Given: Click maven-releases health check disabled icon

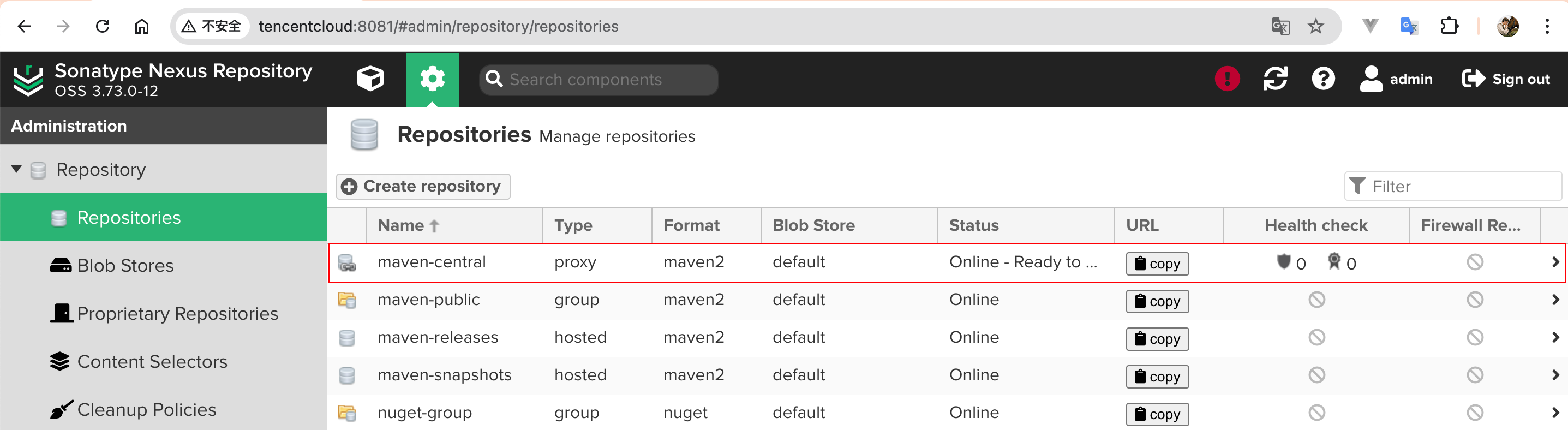Looking at the screenshot, I should pyautogui.click(x=1316, y=337).
